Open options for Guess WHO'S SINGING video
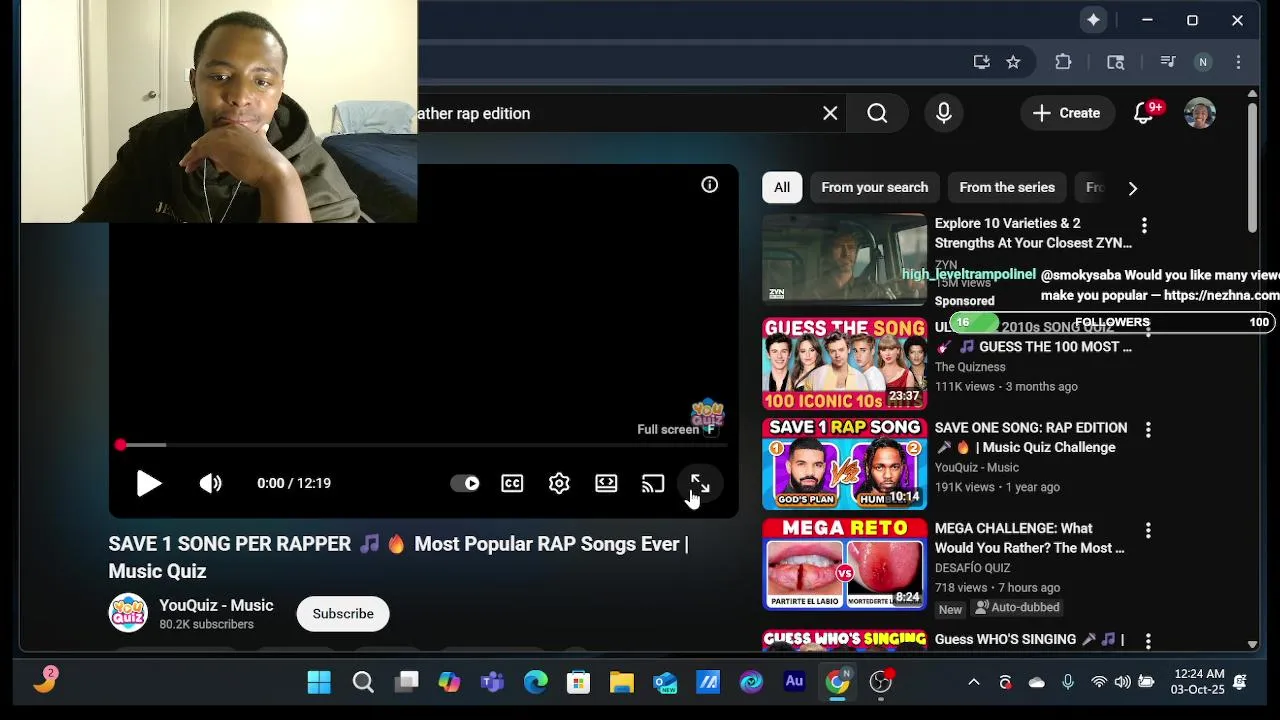 1148,641
